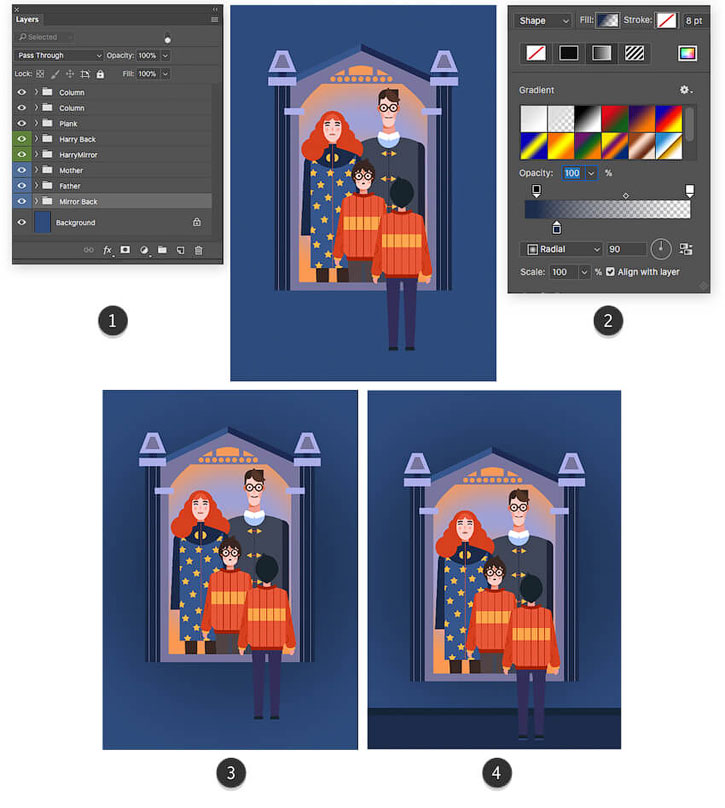Click the lock transparent pixels icon

pyautogui.click(x=40, y=74)
